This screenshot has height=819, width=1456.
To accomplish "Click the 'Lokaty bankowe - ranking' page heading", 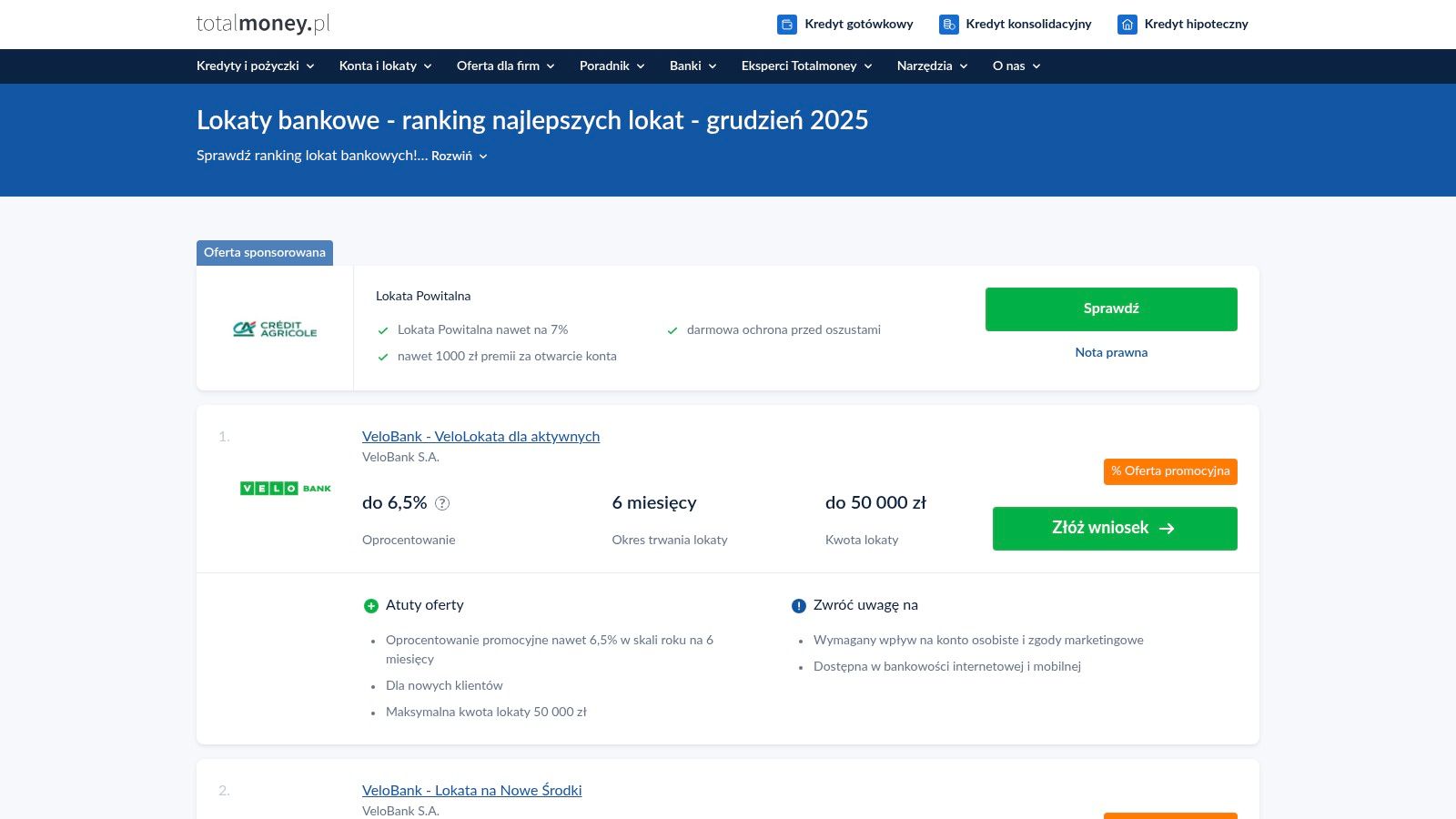I will click(532, 120).
